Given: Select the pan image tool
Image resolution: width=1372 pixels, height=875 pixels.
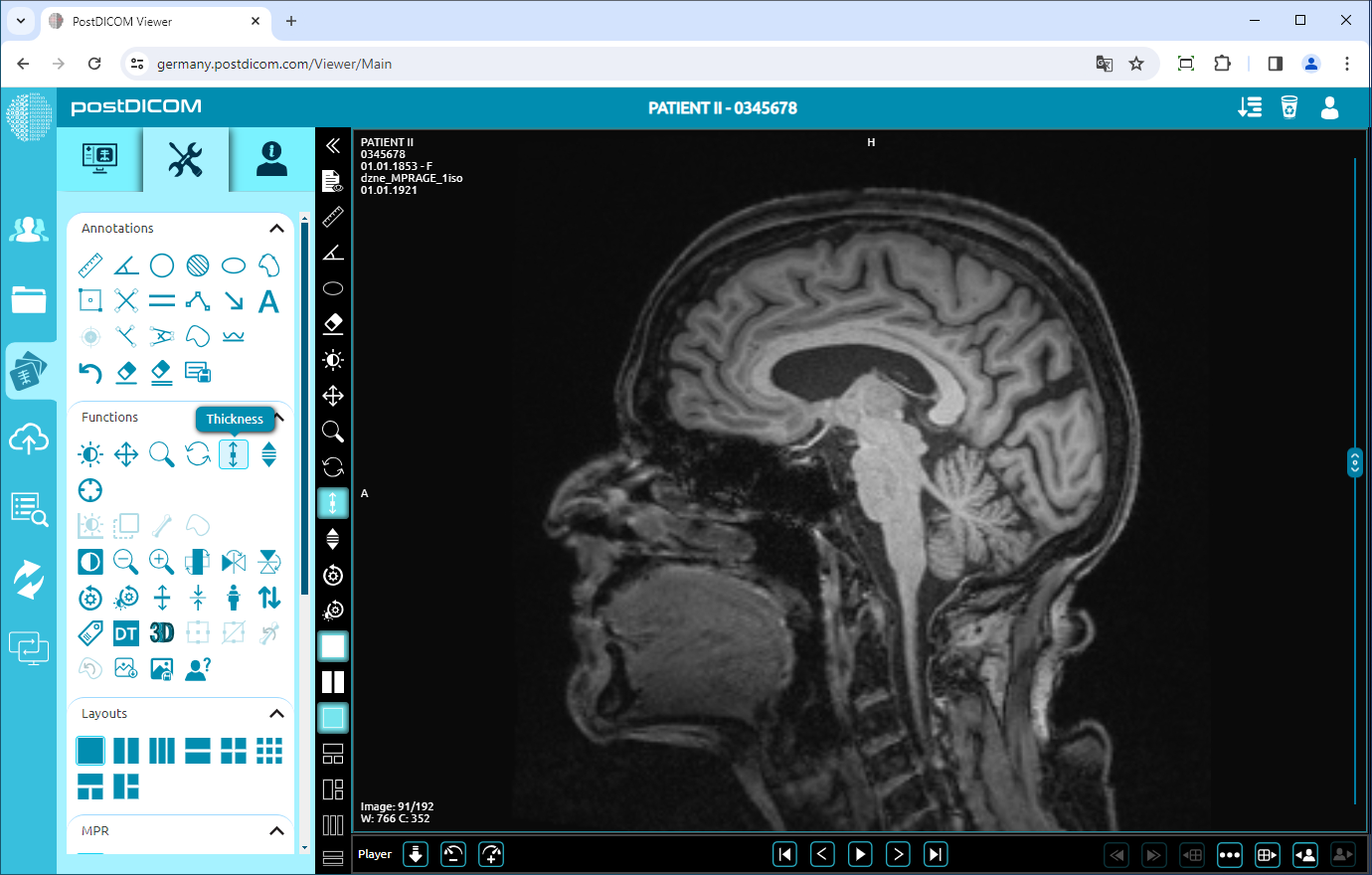Looking at the screenshot, I should point(125,453).
